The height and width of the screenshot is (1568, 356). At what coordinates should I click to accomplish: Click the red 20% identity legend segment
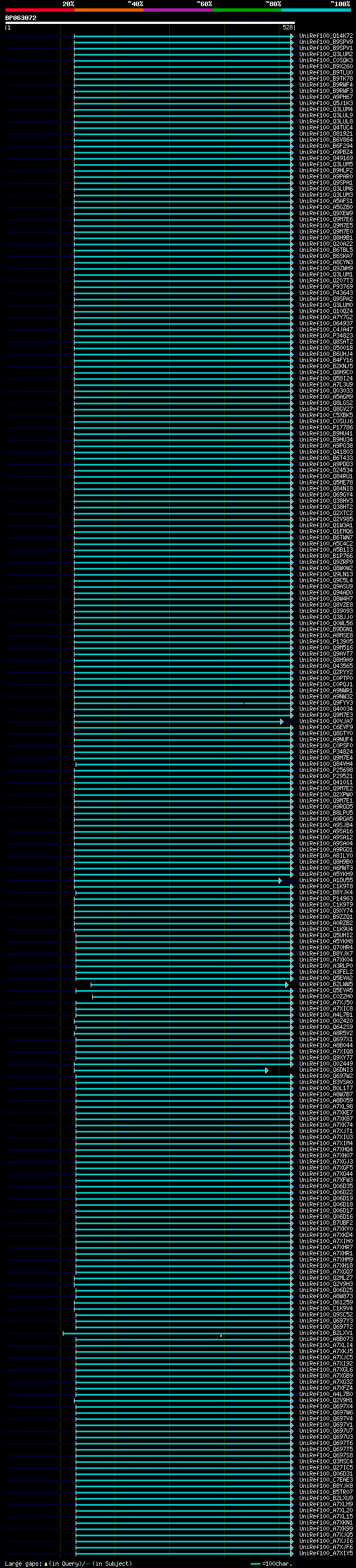(x=40, y=11)
